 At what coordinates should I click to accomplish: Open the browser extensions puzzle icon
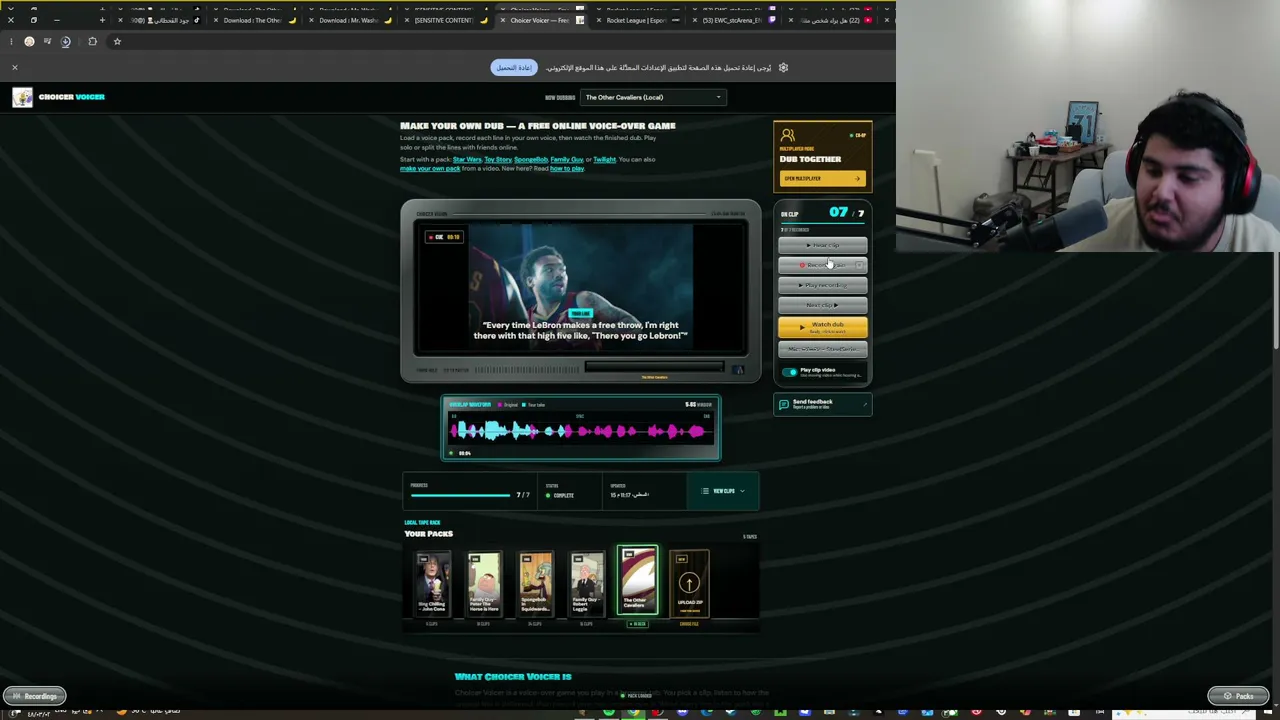(92, 41)
